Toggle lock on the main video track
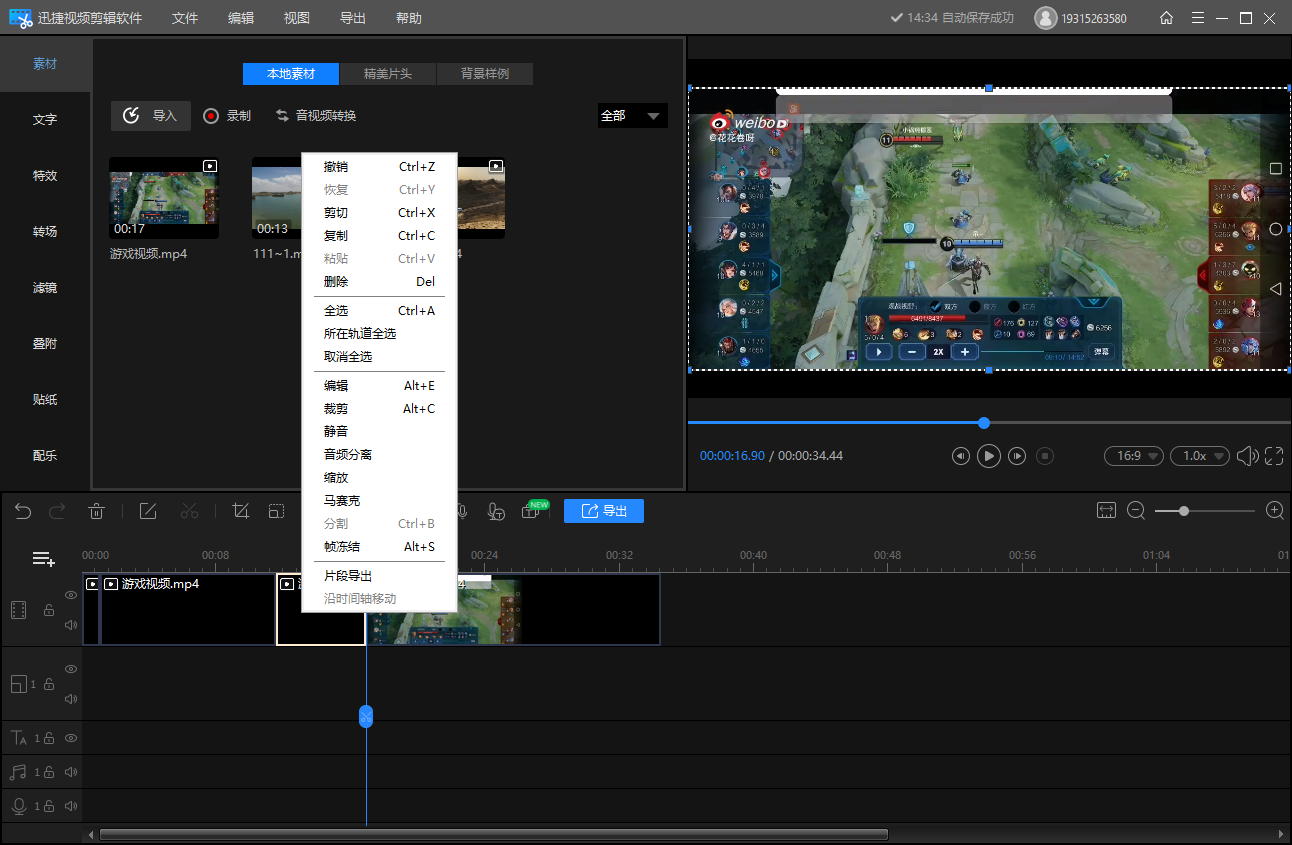1292x845 pixels. (x=48, y=610)
